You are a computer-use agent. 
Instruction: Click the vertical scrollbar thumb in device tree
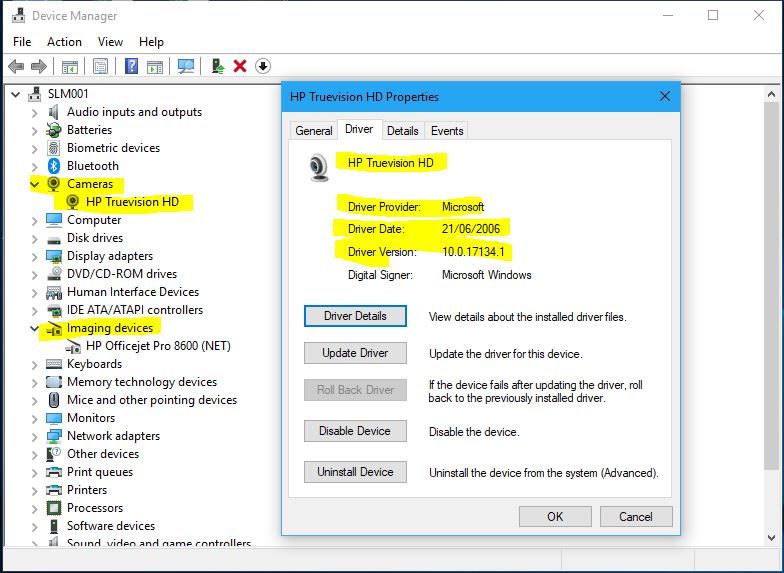[771, 285]
